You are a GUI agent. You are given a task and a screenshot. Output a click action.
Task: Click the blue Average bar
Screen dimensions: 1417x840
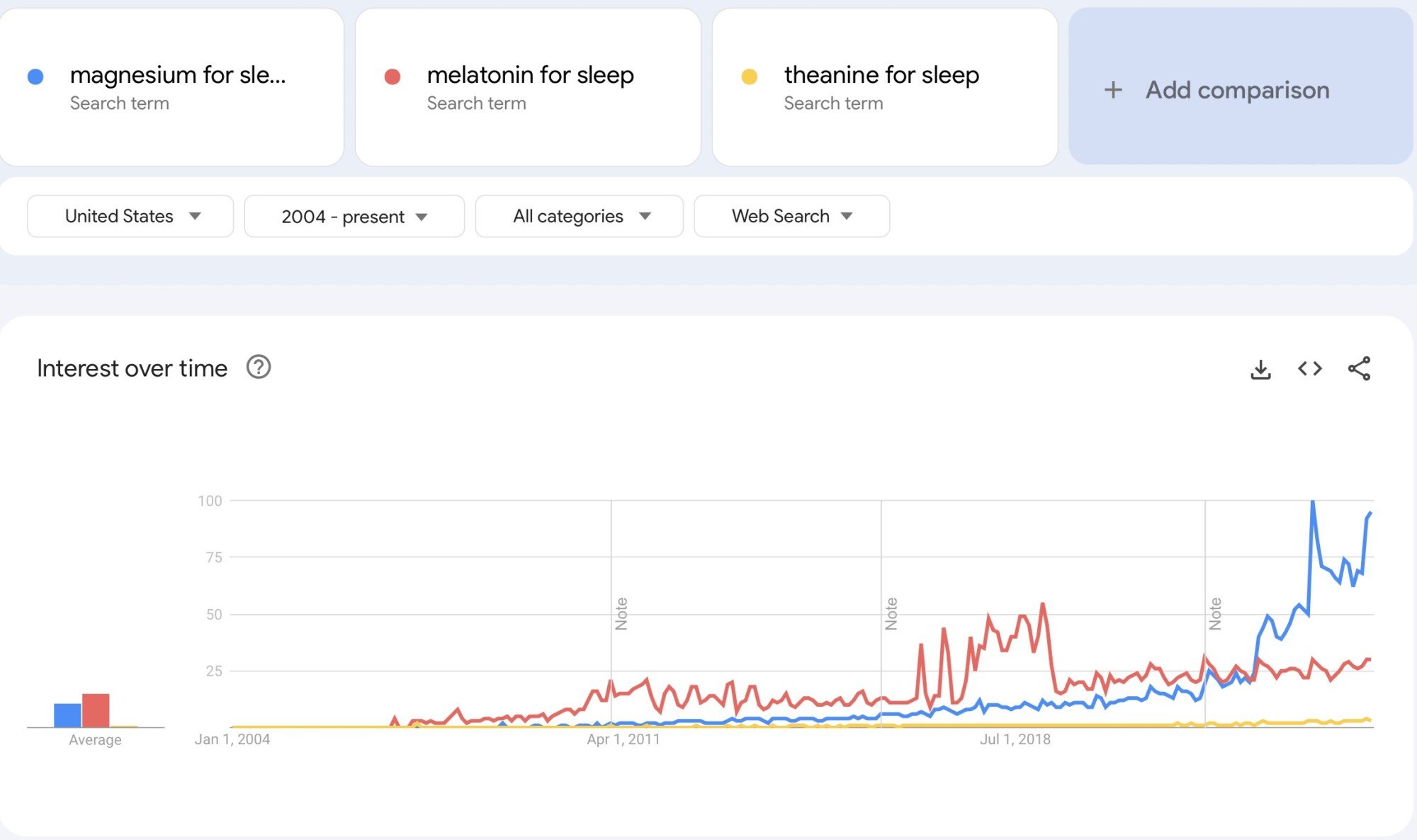point(68,715)
